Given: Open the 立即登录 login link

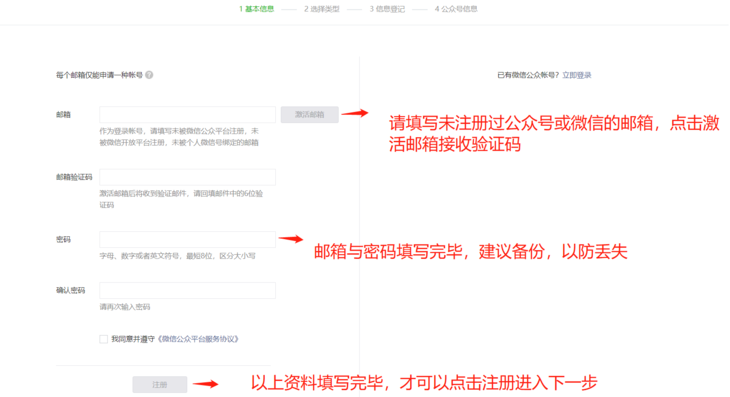Looking at the screenshot, I should pos(577,75).
